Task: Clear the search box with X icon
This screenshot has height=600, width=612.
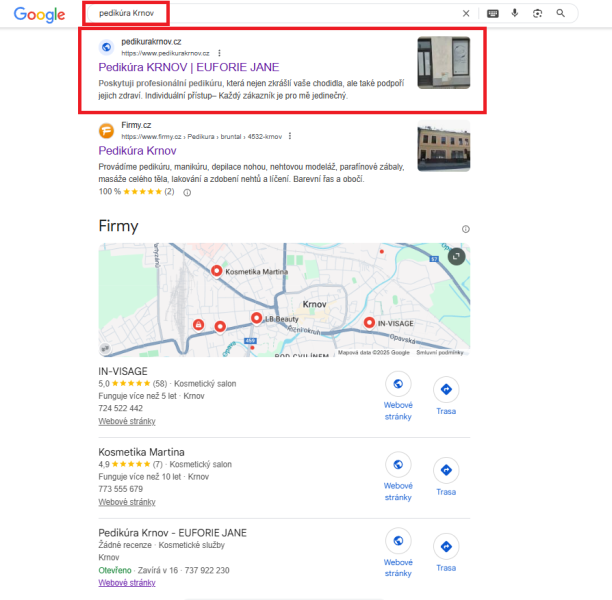Action: (466, 14)
